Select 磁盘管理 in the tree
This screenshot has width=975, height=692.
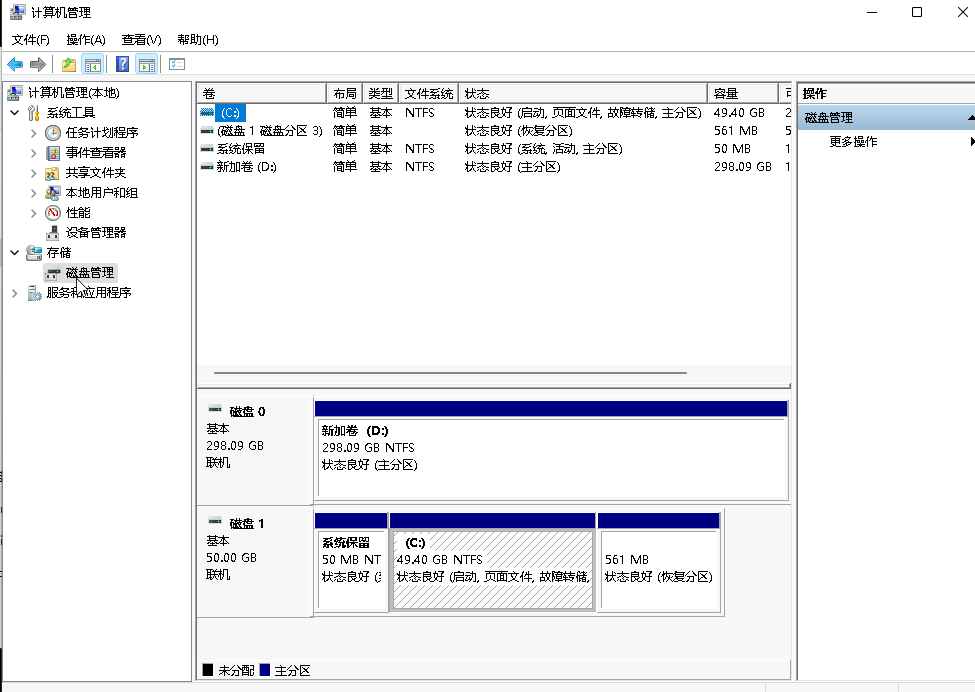coord(90,273)
